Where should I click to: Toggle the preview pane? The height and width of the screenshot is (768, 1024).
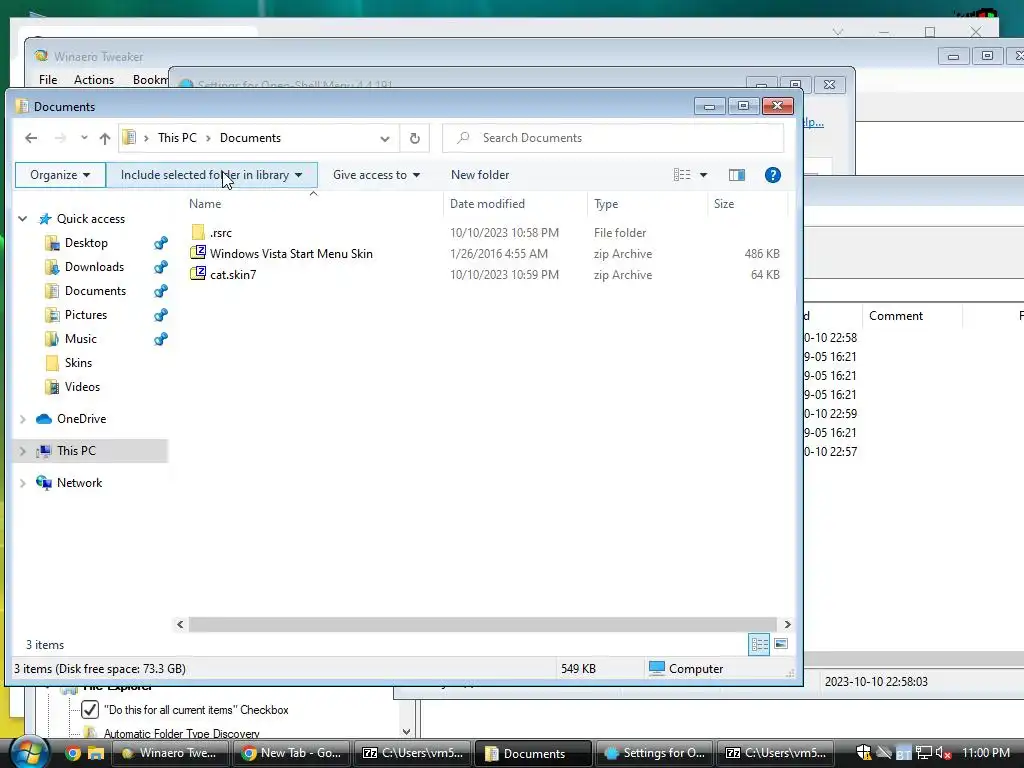tap(737, 175)
